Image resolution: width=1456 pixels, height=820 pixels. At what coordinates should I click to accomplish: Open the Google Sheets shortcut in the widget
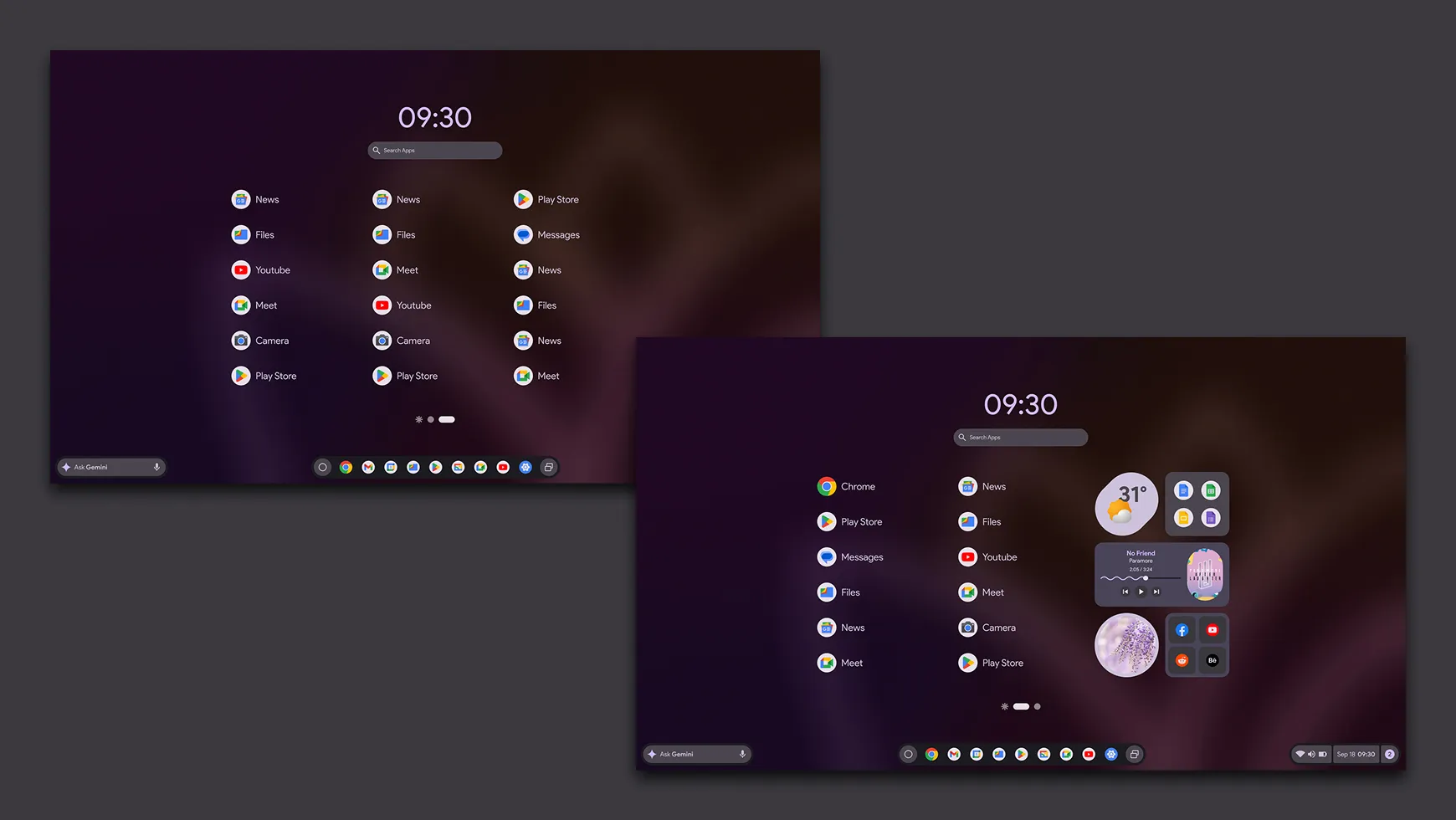(1211, 491)
